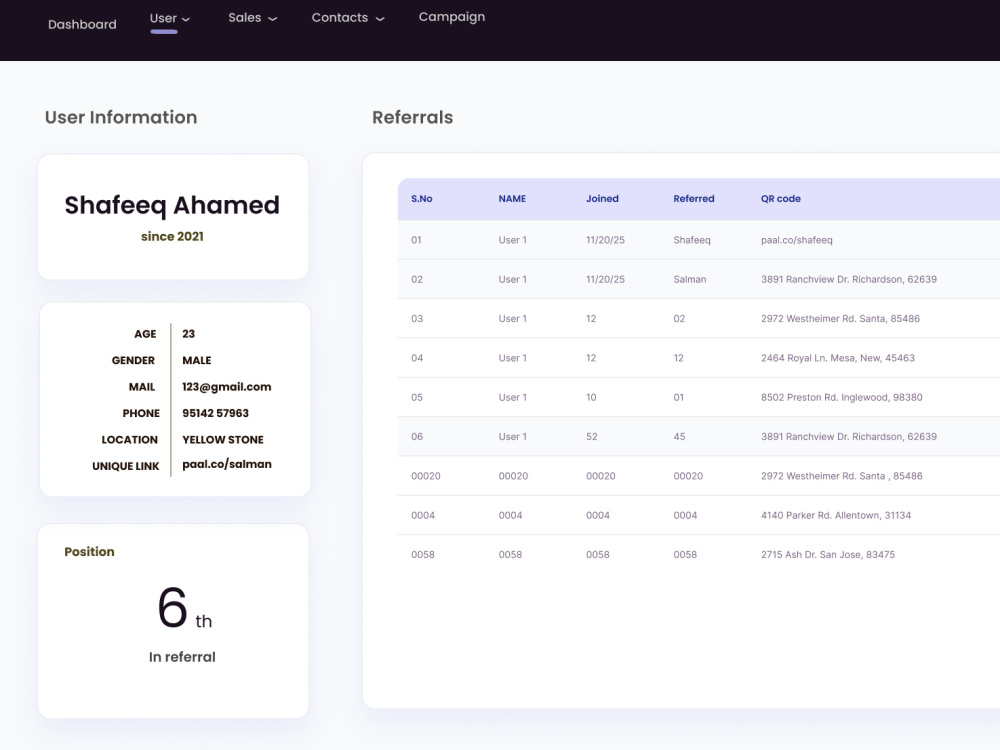Click the In referral caption
The height and width of the screenshot is (750, 1000).
click(182, 657)
